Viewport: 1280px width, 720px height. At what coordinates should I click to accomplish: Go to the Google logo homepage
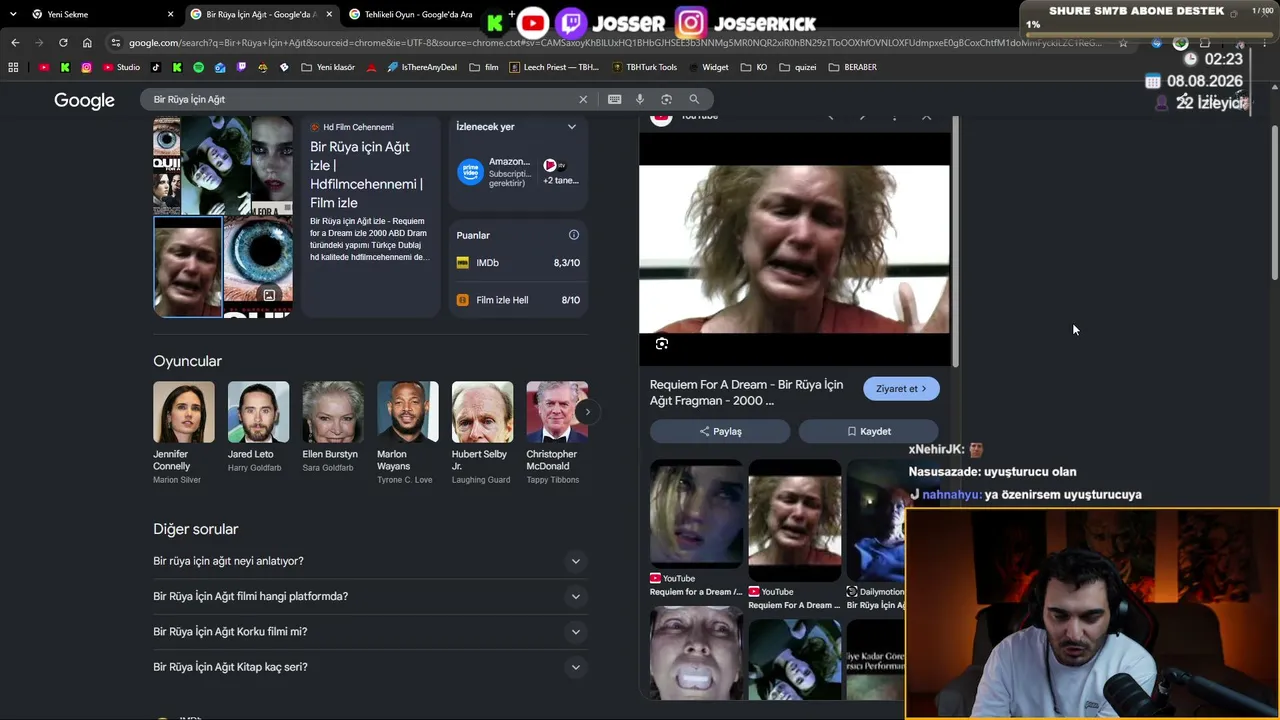84,100
